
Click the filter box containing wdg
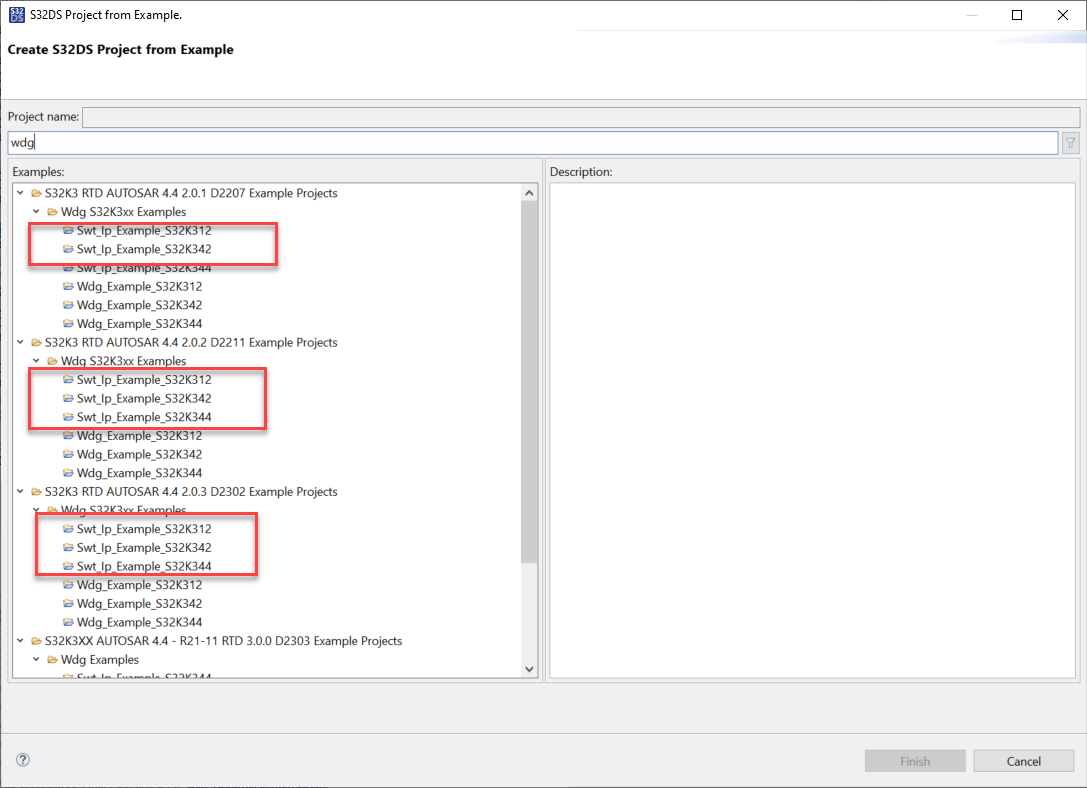[x=533, y=143]
